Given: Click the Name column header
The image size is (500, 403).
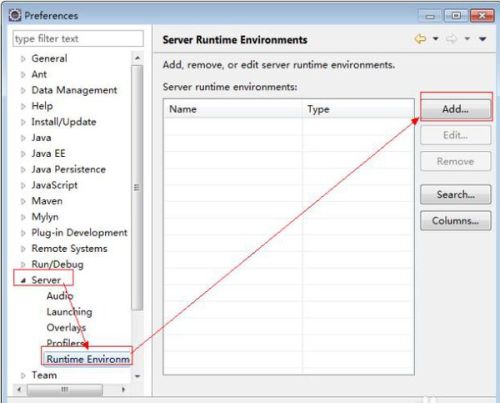Looking at the screenshot, I should [x=233, y=109].
